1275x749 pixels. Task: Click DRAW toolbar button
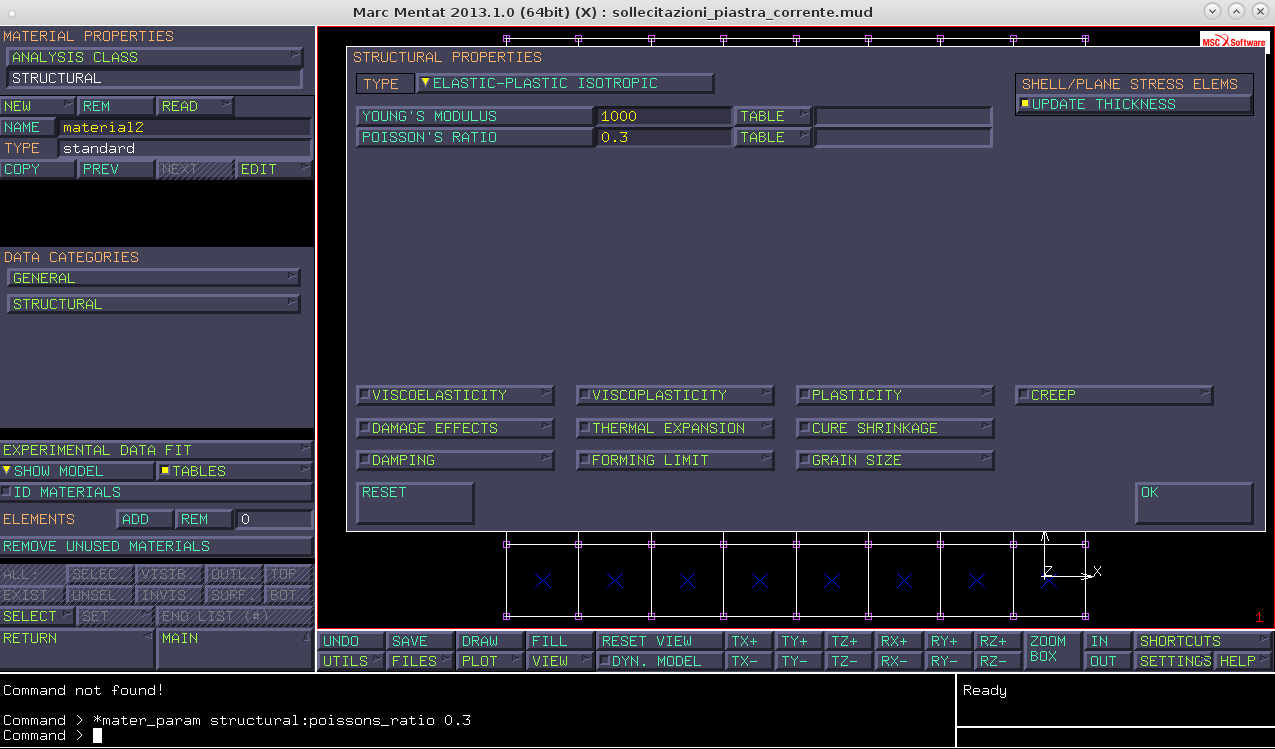pos(491,641)
